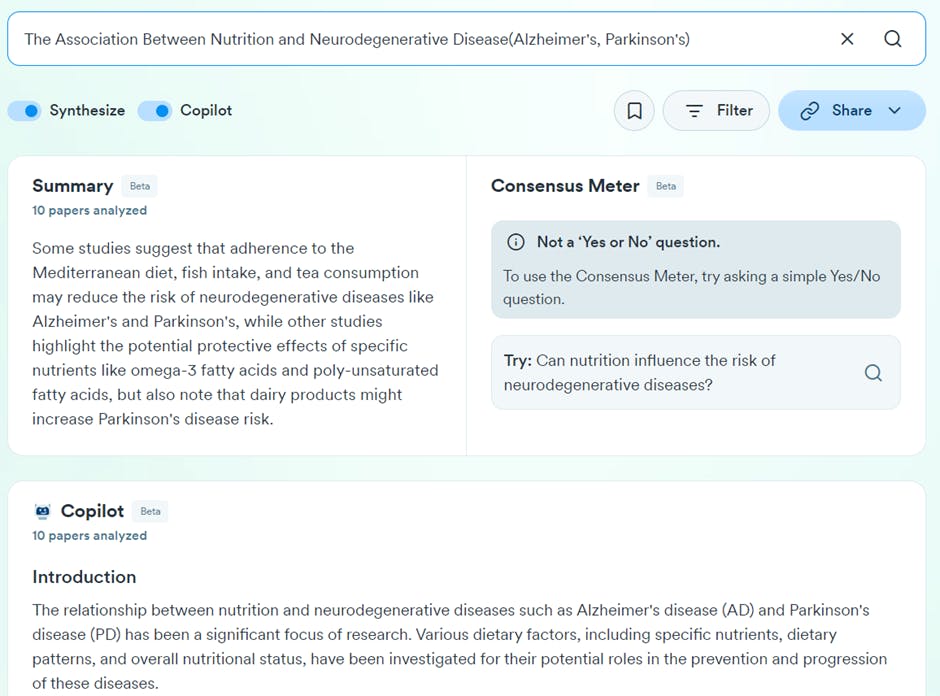This screenshot has width=940, height=696.
Task: Bookmark this search with the bookmark icon
Action: tap(634, 111)
